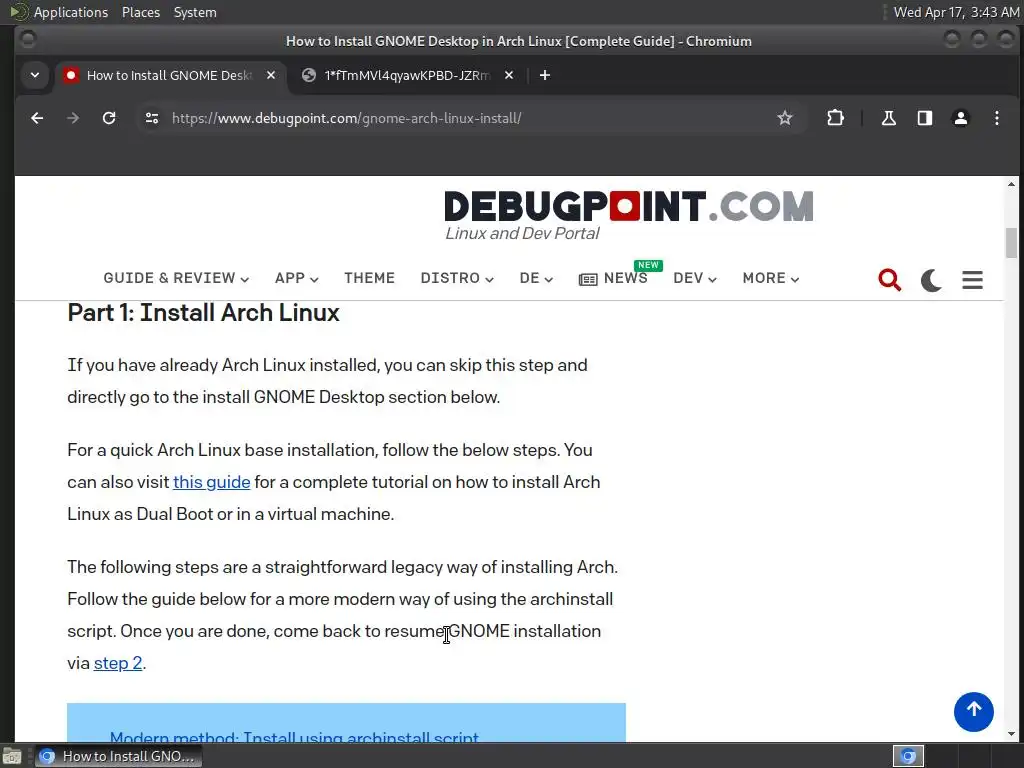Switch to the 1*fTmMVl4qyawKPBD-JZRm tab
The image size is (1024, 768).
[x=408, y=76]
